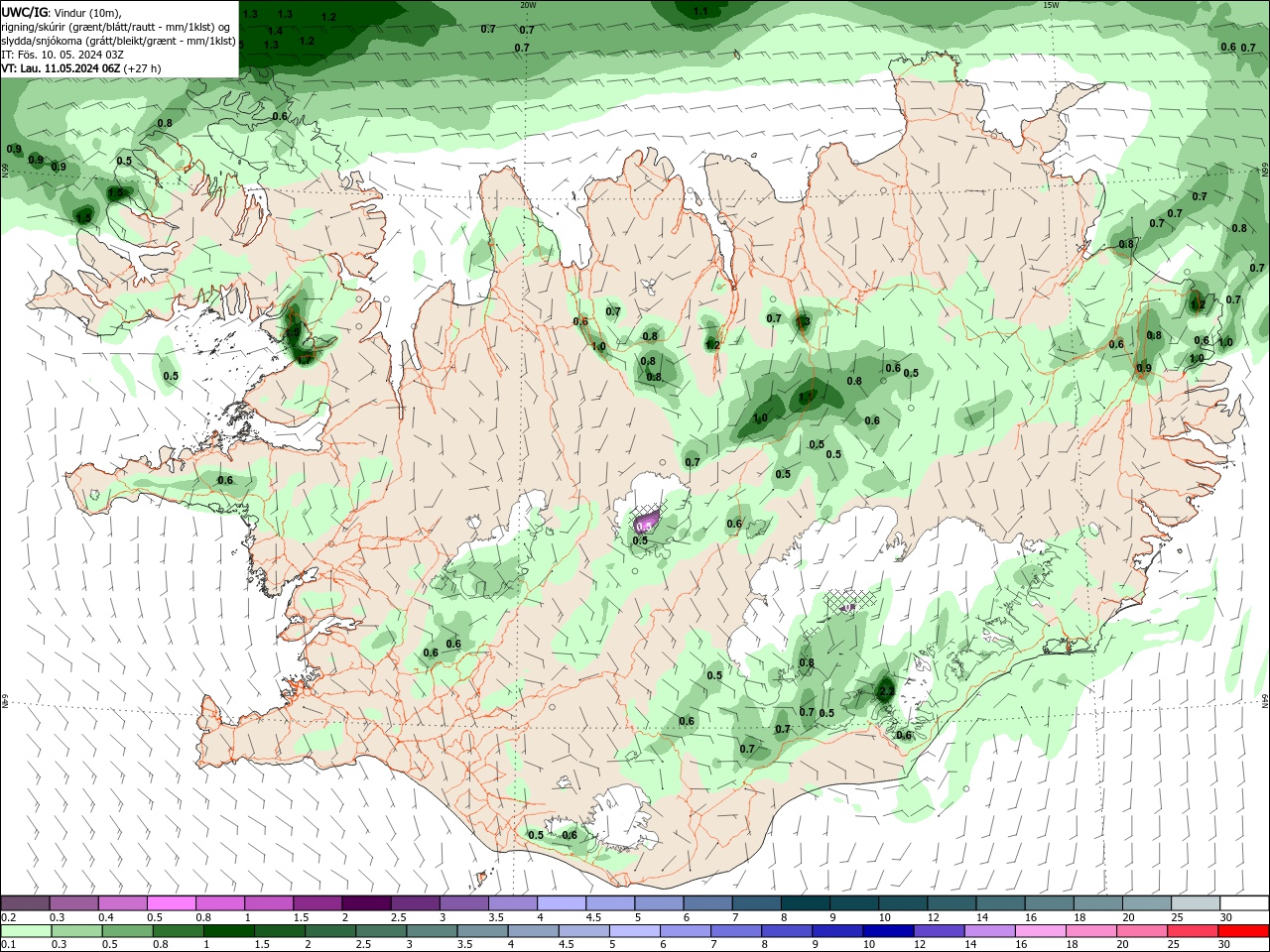Click the pale green 0.1 swatch in lower legend
The image size is (1270, 952).
click(26, 931)
